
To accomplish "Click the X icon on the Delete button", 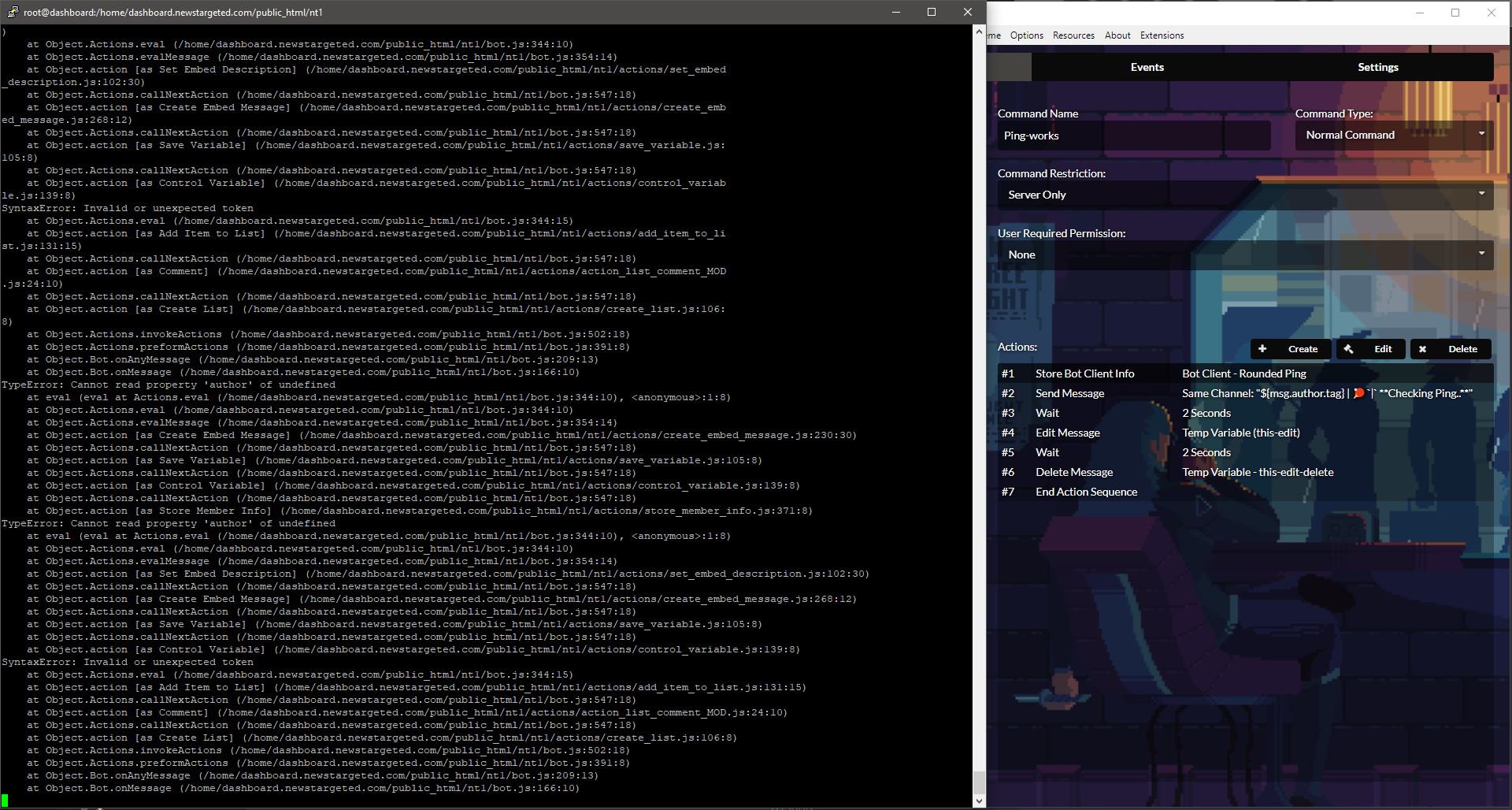I will click(1423, 349).
